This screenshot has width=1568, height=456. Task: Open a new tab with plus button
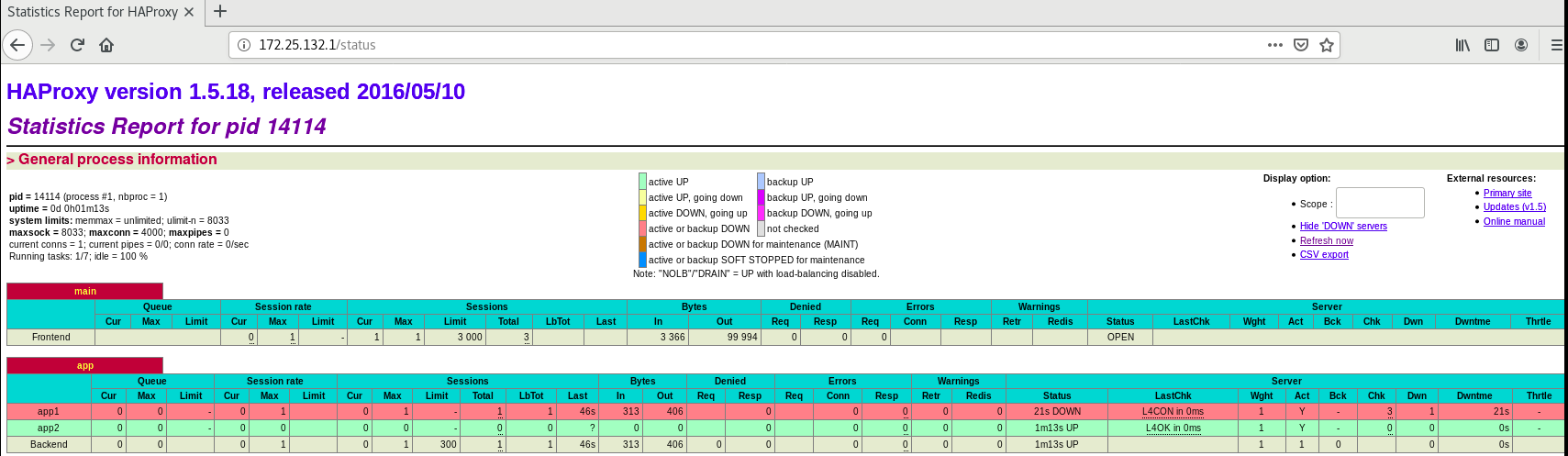pyautogui.click(x=220, y=12)
